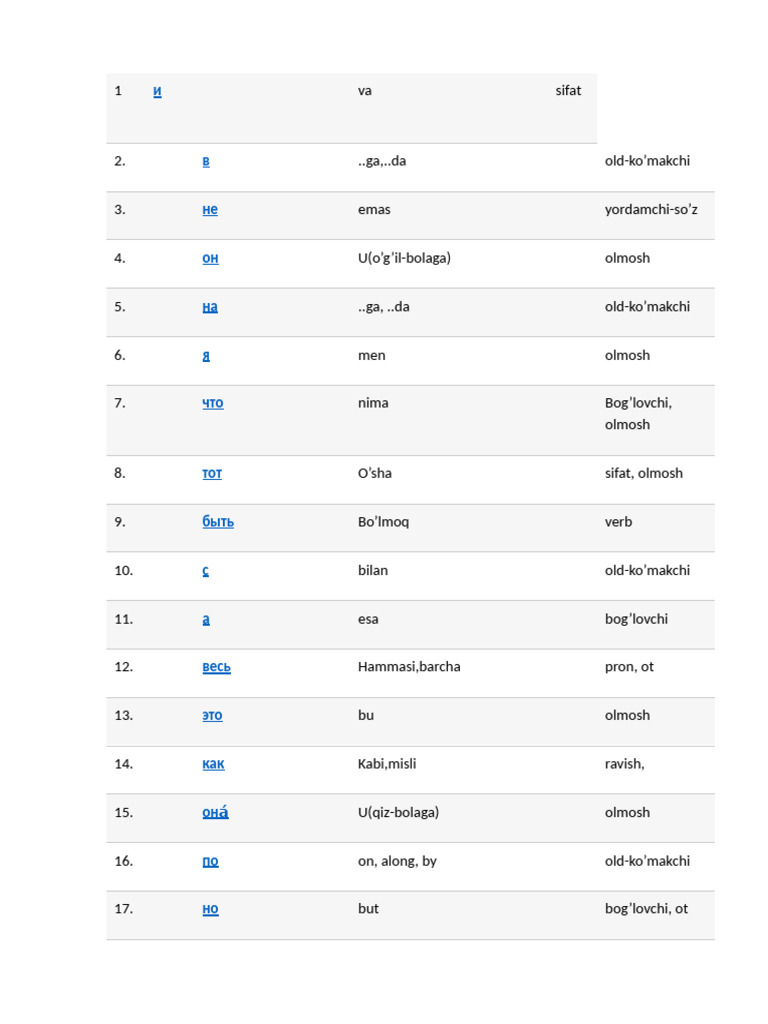Follow the 'а' link in row 11
Viewport: 768px width, 1024px height.
click(x=206, y=619)
